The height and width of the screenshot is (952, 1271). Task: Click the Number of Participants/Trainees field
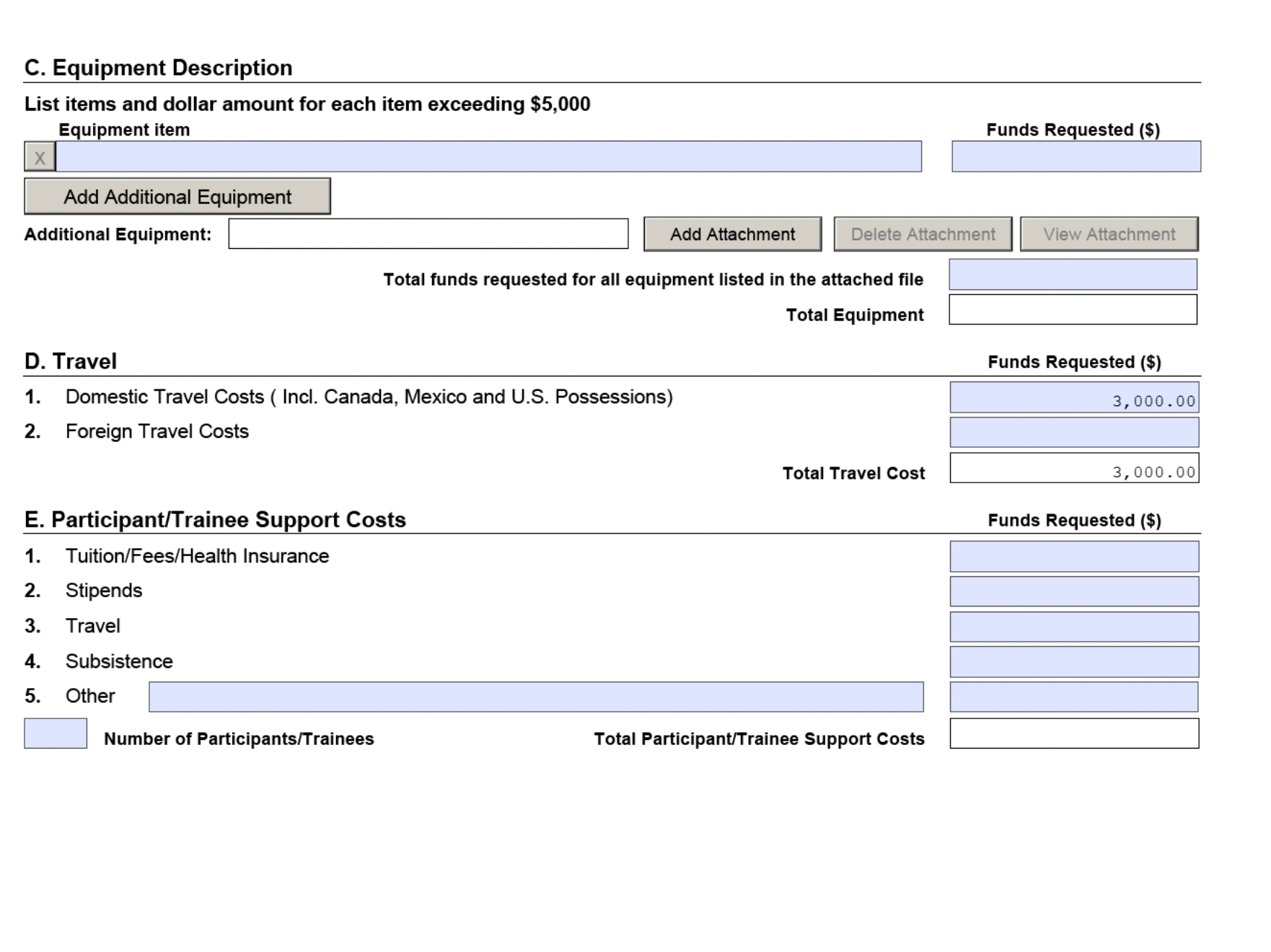click(56, 733)
